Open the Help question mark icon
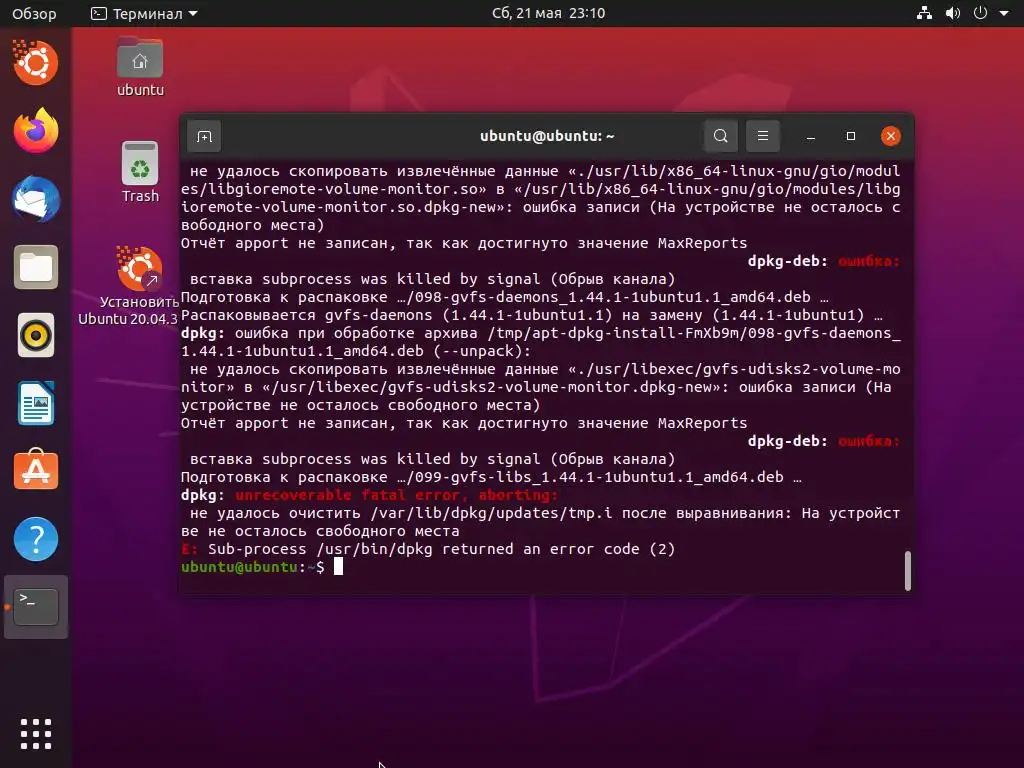The image size is (1024, 768). (x=36, y=539)
